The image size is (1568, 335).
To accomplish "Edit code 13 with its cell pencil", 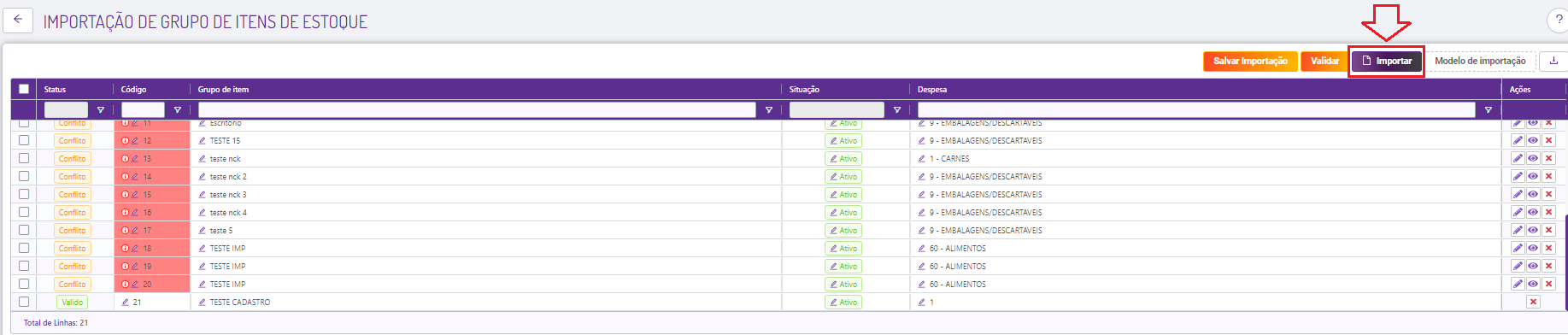I will pos(135,159).
